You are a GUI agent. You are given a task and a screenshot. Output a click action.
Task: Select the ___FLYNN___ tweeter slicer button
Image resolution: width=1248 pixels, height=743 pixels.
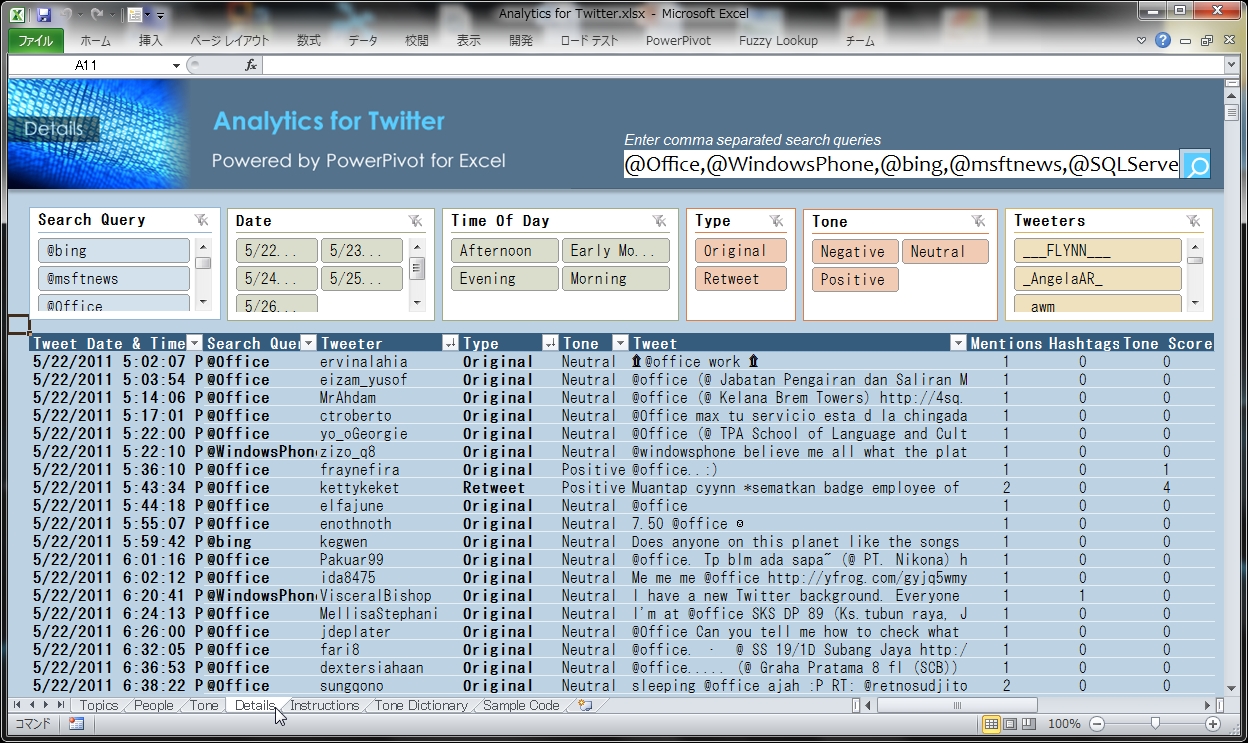(x=1098, y=250)
